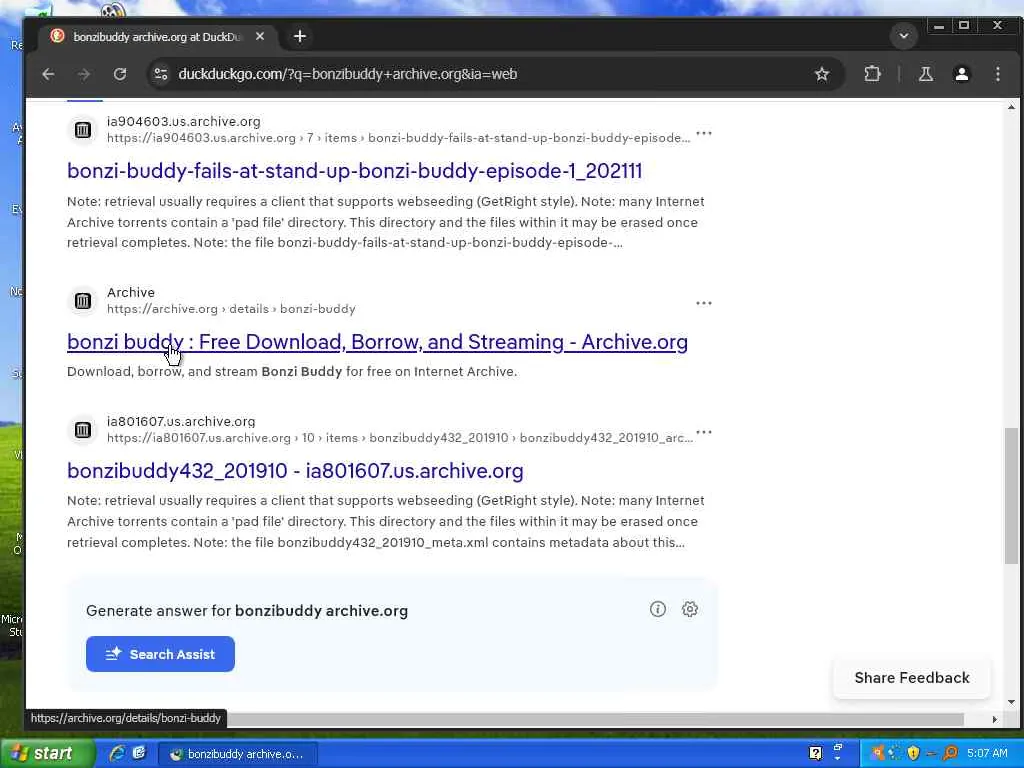The image size is (1024, 768).
Task: Expand the tab search dropdown
Action: coord(904,36)
